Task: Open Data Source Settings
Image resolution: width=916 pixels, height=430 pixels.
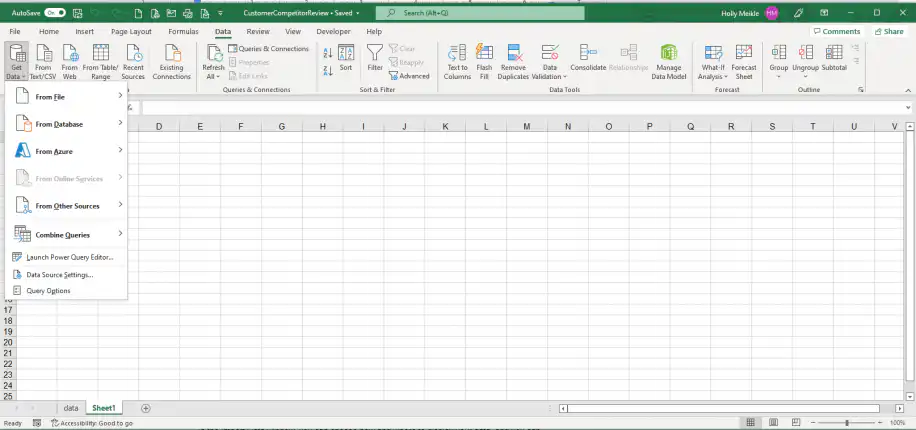Action: click(x=66, y=275)
